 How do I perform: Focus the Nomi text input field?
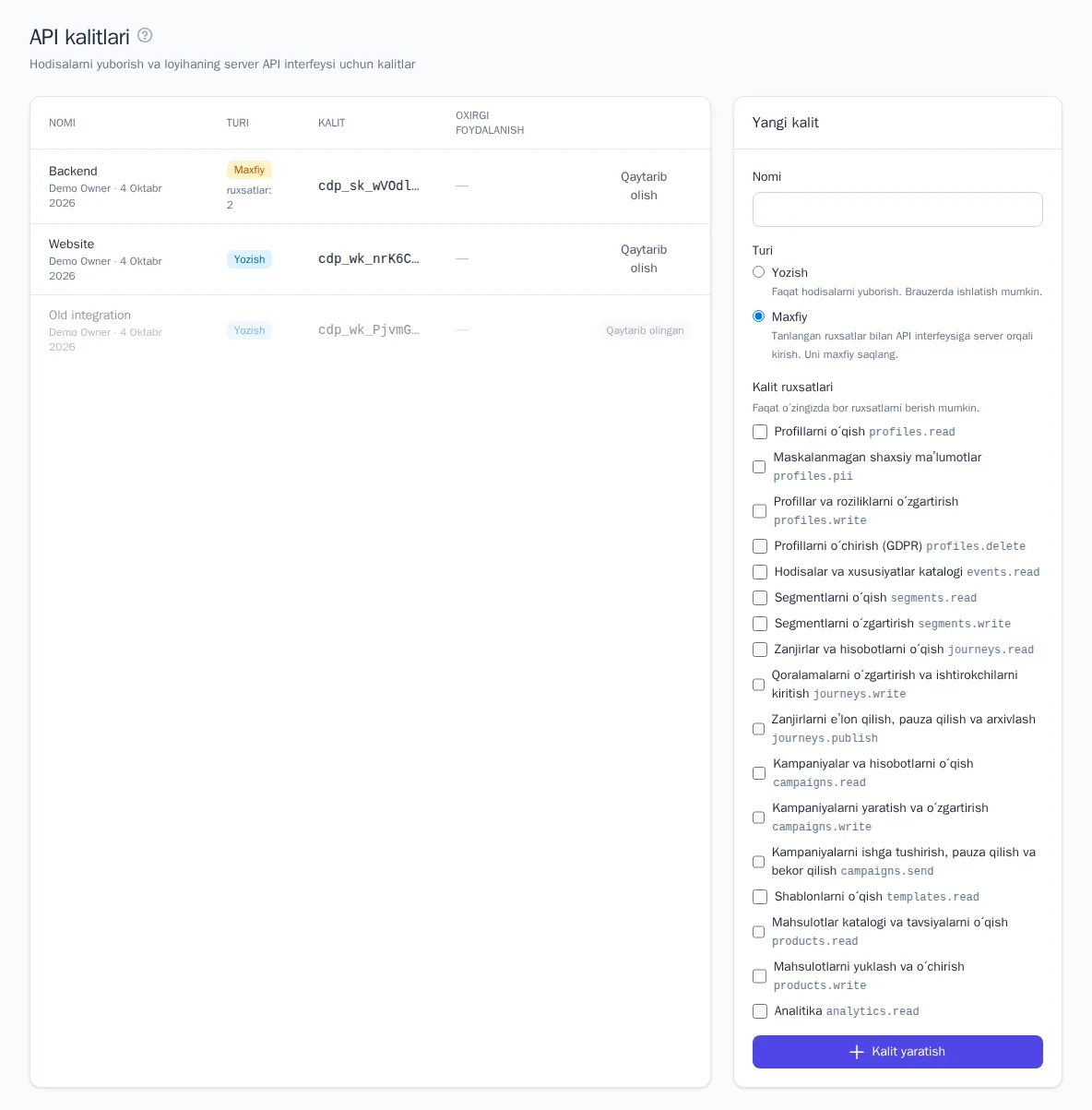[x=897, y=209]
